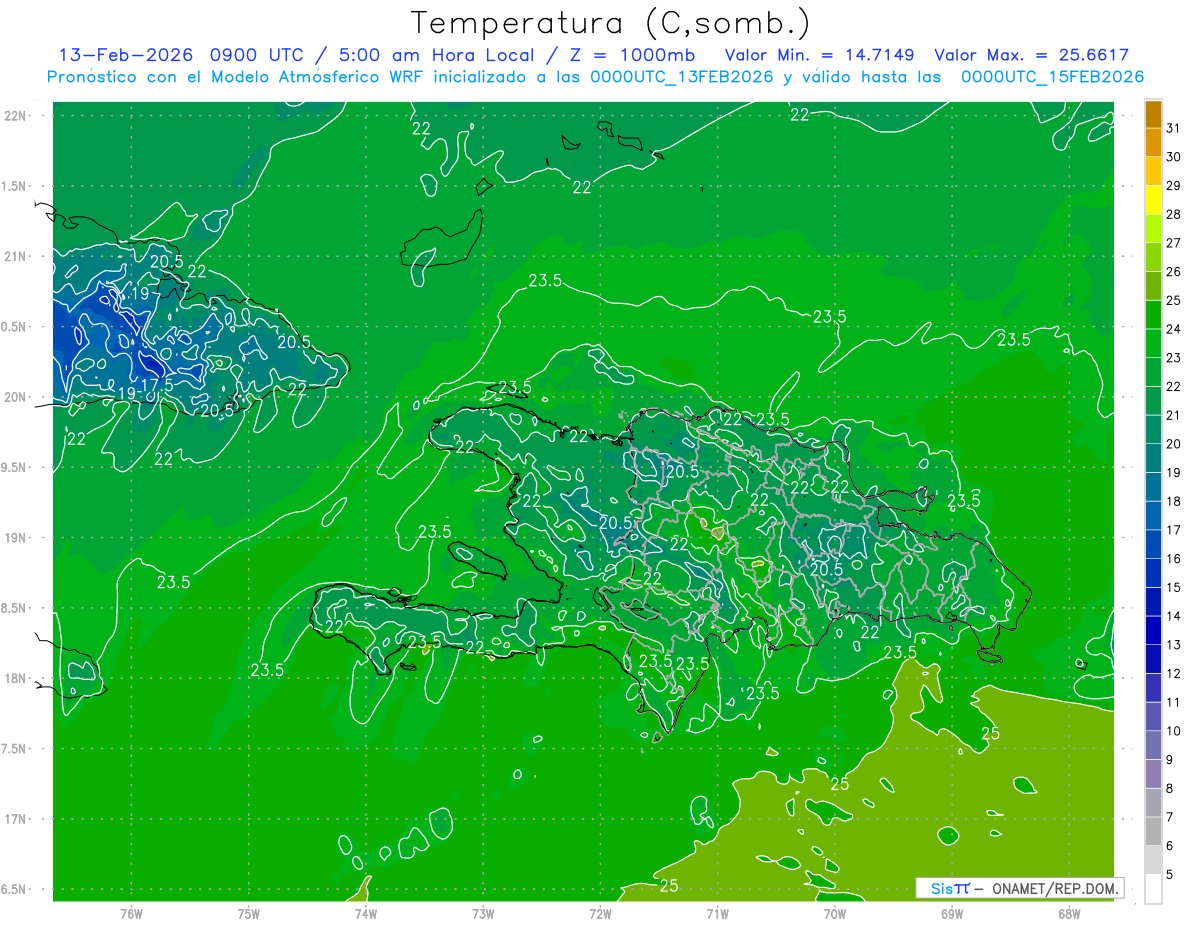Image resolution: width=1200 pixels, height=927 pixels.
Task: Click the orange swatch between legend 30 and 31
Action: pos(1153,143)
